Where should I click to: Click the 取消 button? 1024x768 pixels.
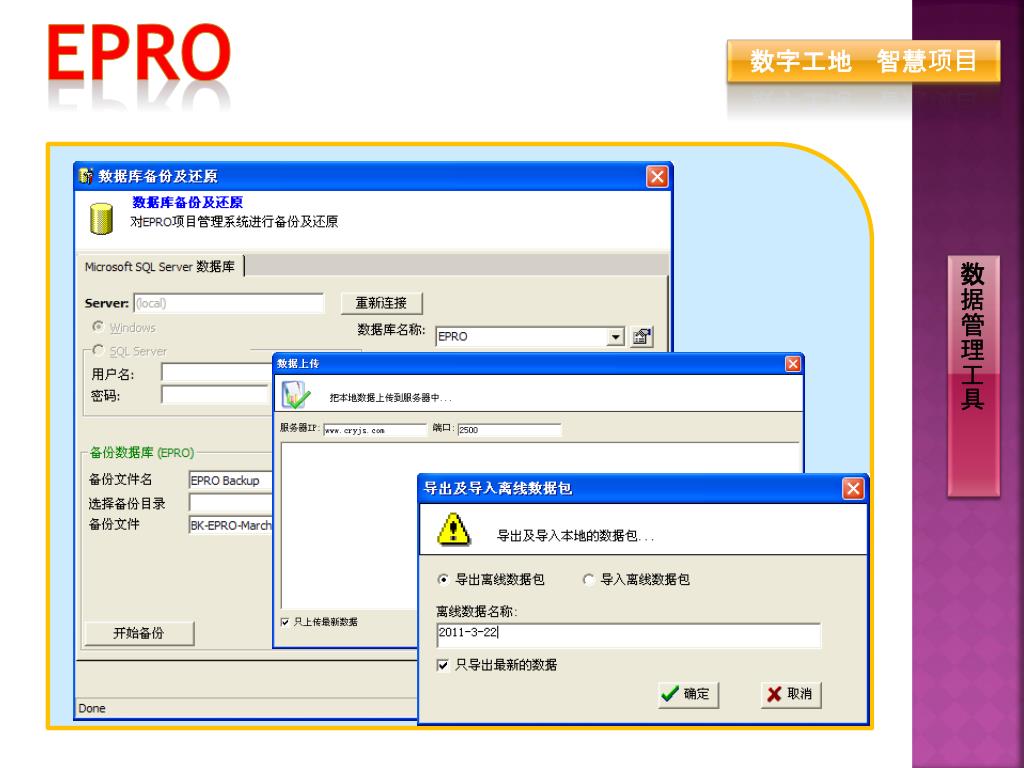tap(791, 694)
